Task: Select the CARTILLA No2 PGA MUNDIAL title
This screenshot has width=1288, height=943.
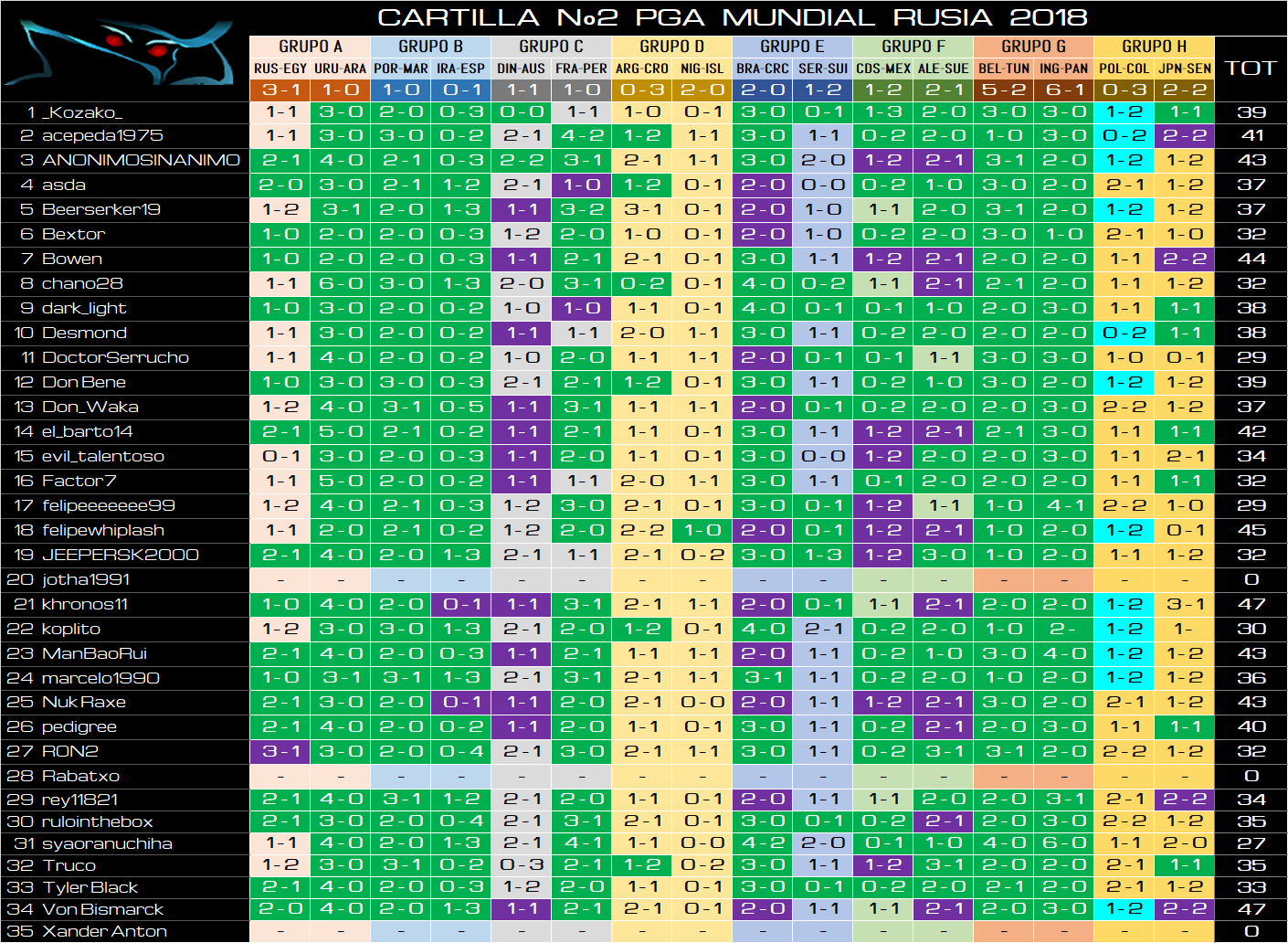Action: (x=732, y=17)
